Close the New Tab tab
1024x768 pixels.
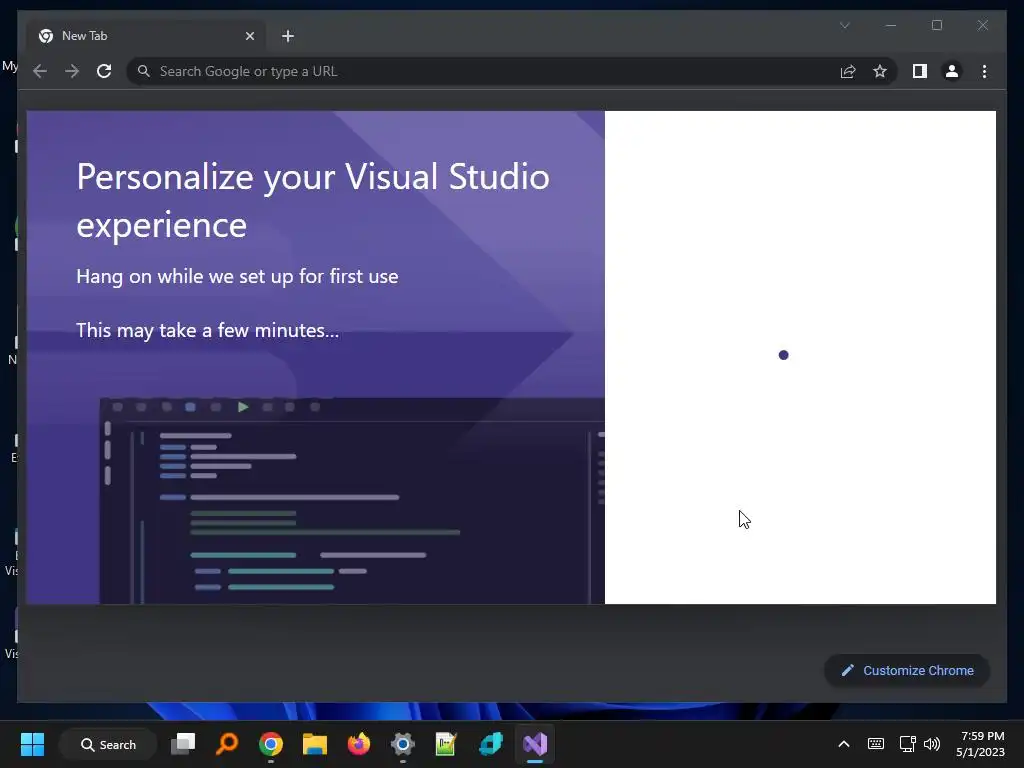pos(249,36)
